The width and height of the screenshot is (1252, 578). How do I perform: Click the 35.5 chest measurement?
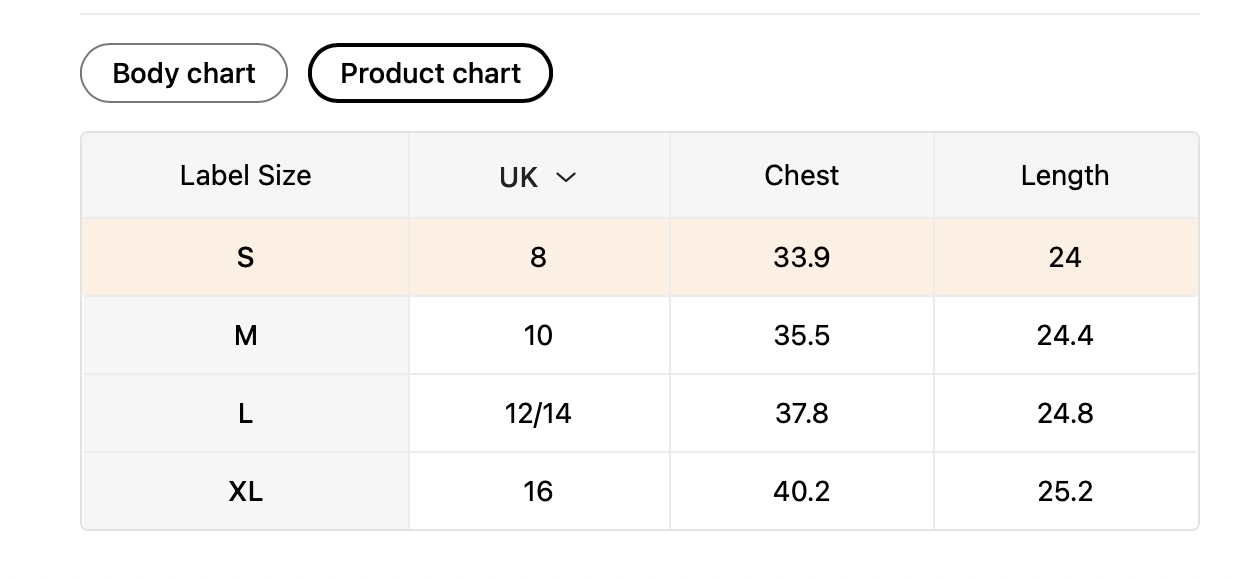(x=801, y=335)
